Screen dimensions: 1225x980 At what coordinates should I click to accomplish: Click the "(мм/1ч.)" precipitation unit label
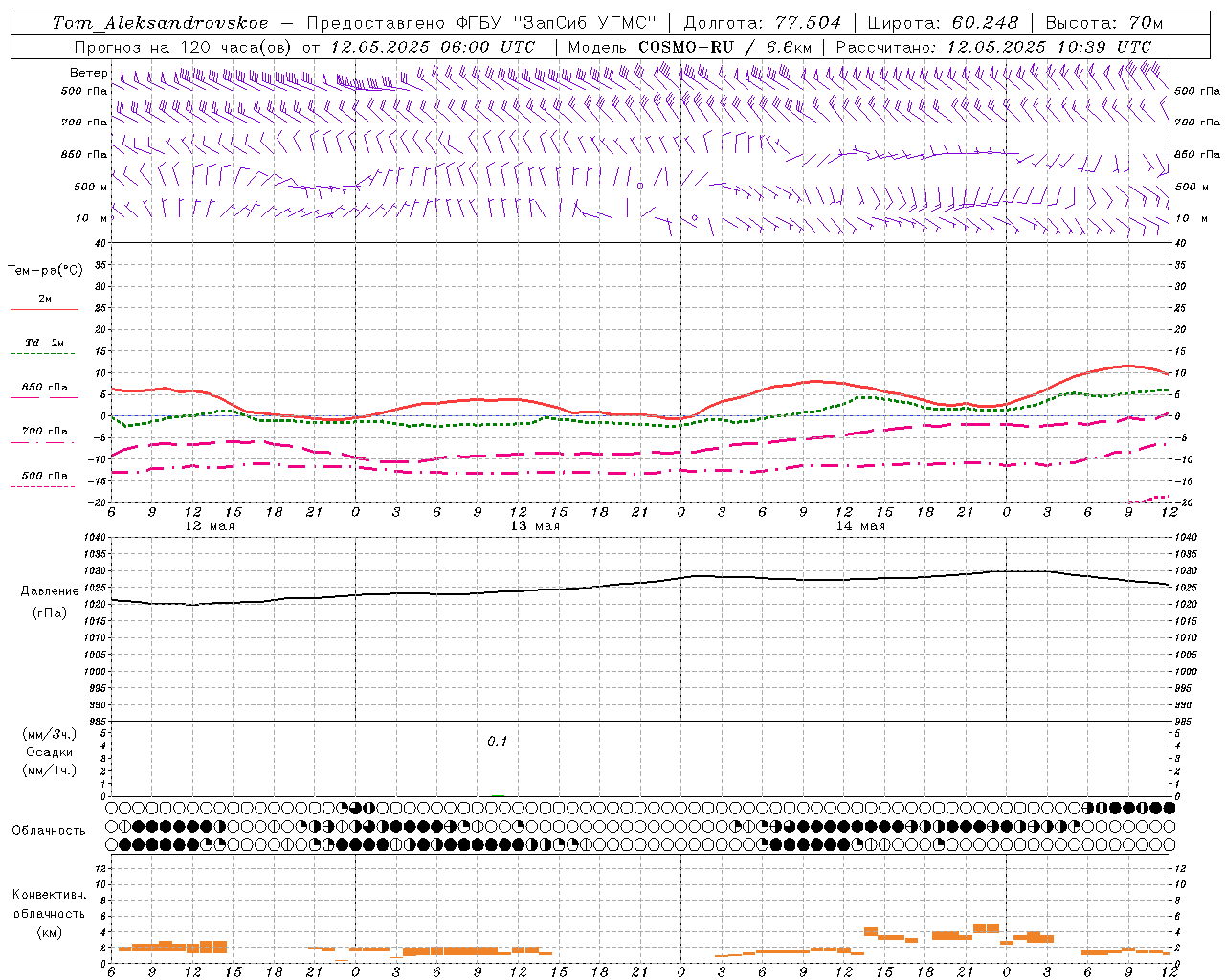[49, 770]
